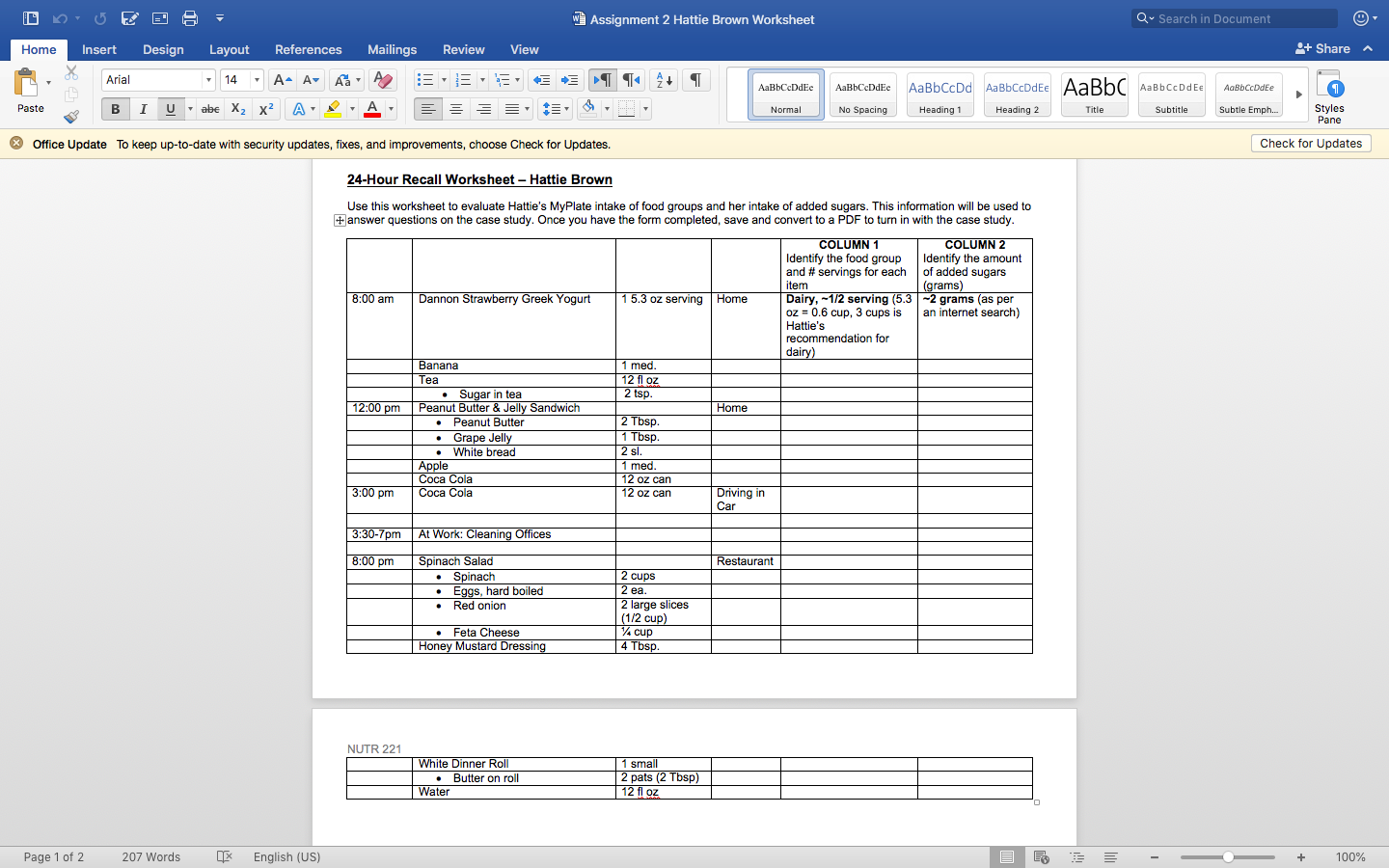Screen dimensions: 1389x868
Task: Open the Styles Pane
Action: tap(1329, 96)
